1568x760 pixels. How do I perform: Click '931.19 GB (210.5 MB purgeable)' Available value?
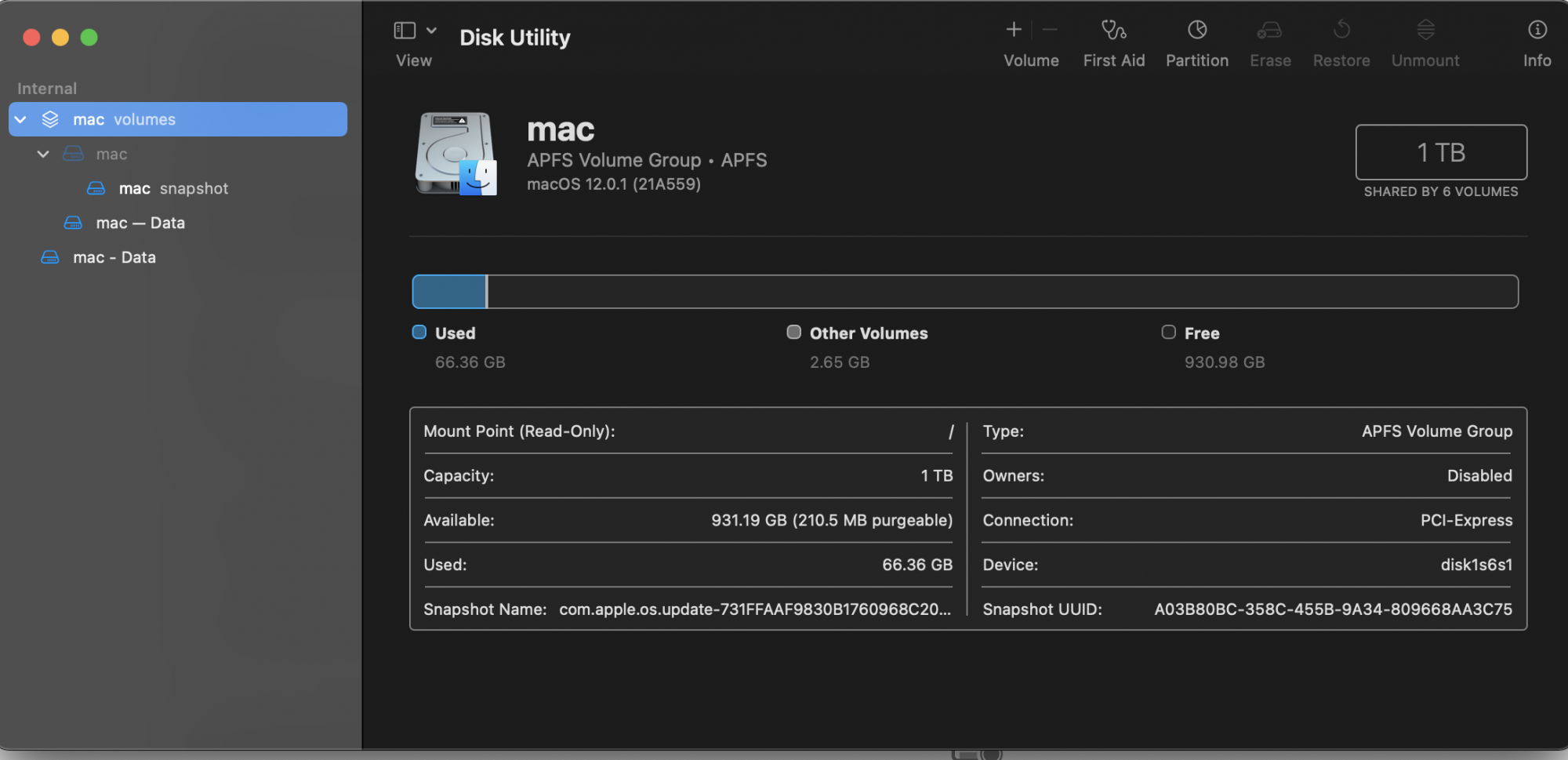832,521
